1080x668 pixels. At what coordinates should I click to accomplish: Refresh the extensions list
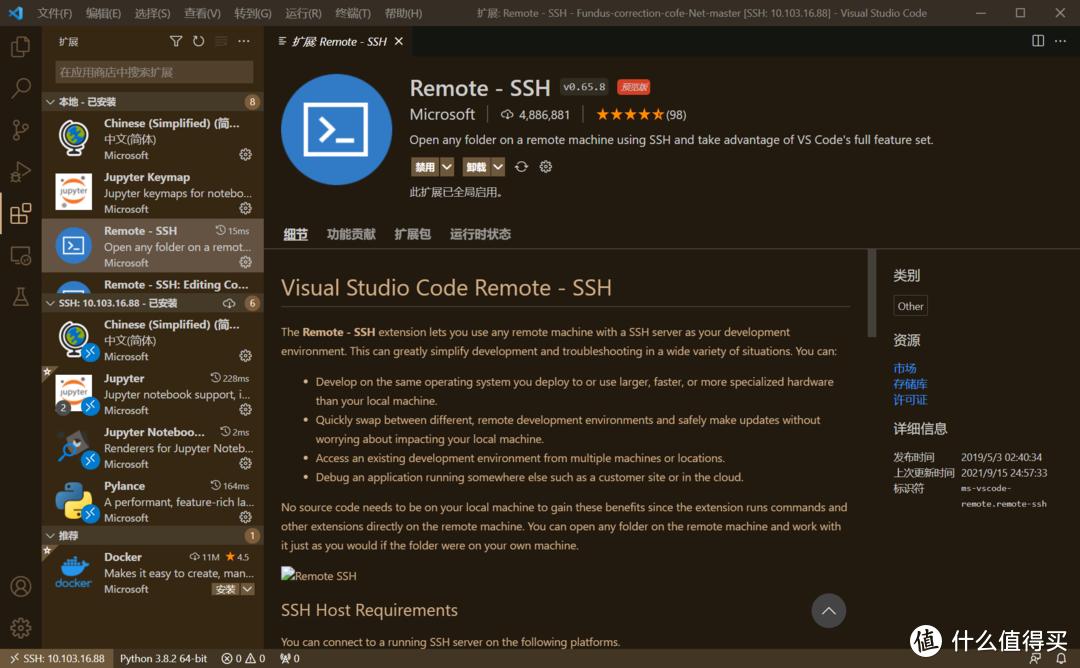point(197,41)
